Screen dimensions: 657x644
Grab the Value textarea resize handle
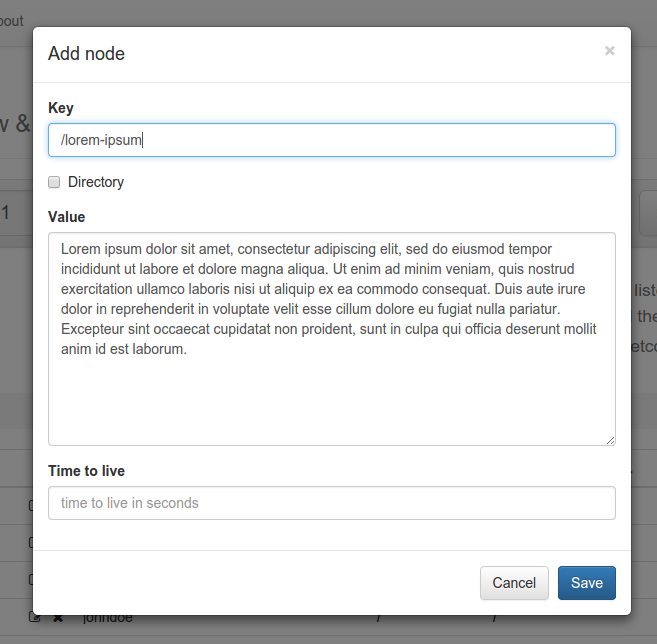pos(609,439)
